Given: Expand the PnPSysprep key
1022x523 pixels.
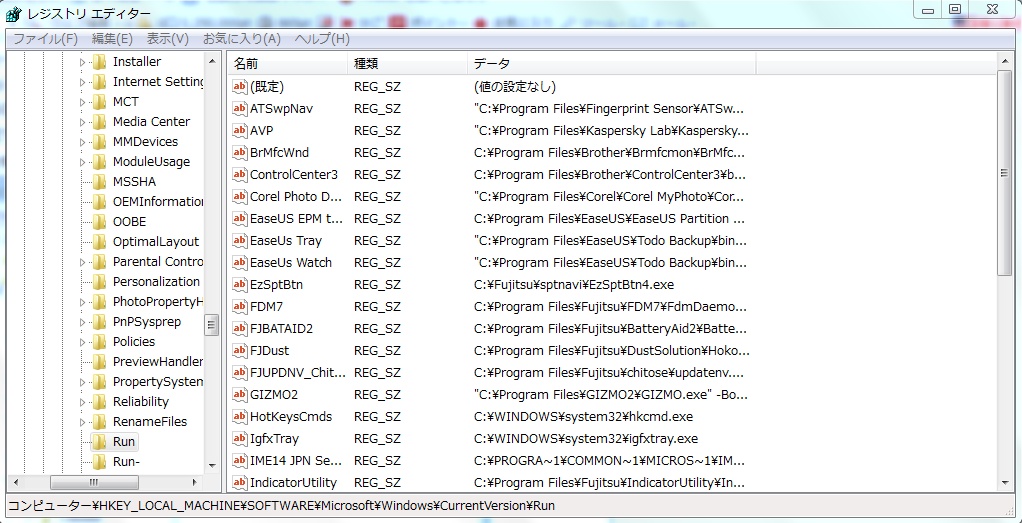Looking at the screenshot, I should coord(82,322).
